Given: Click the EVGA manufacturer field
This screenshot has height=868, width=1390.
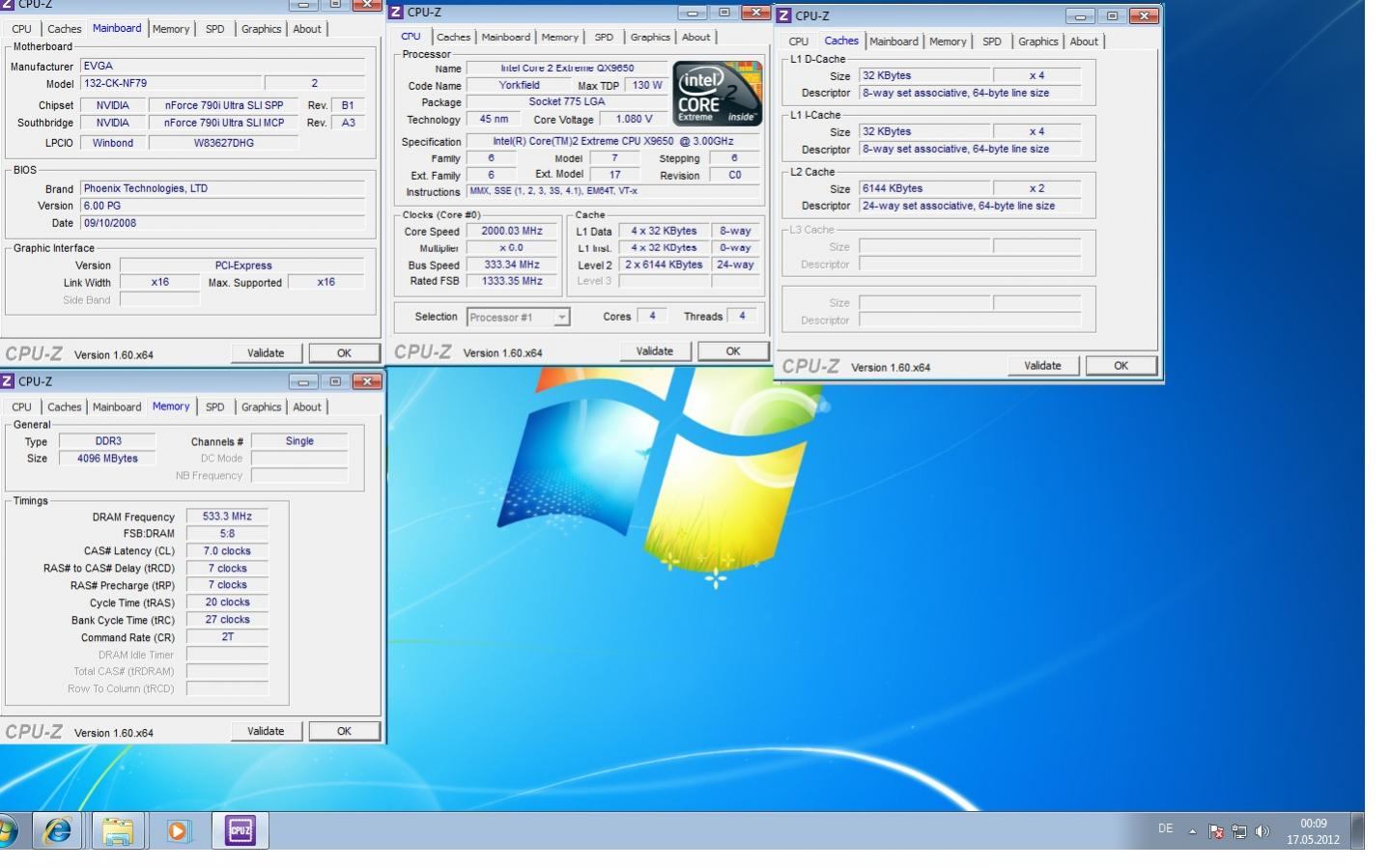Looking at the screenshot, I should coord(223,67).
